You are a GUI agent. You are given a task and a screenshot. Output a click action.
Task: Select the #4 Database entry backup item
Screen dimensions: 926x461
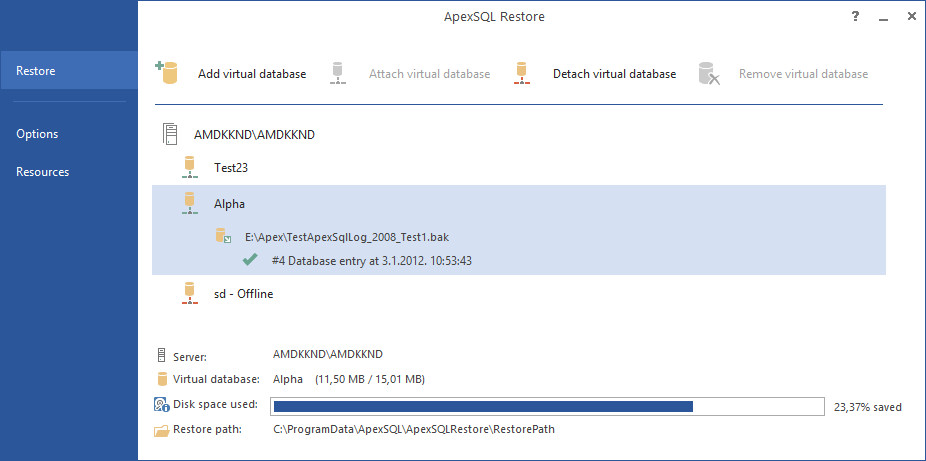point(372,260)
